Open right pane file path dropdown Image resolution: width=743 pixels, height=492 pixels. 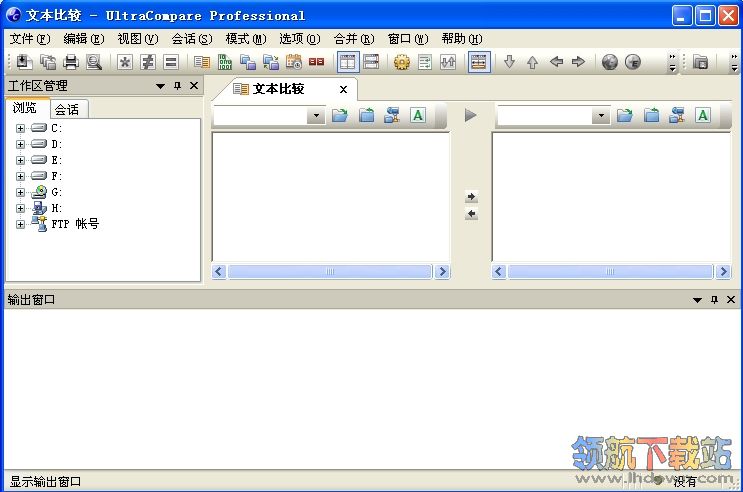coord(601,115)
